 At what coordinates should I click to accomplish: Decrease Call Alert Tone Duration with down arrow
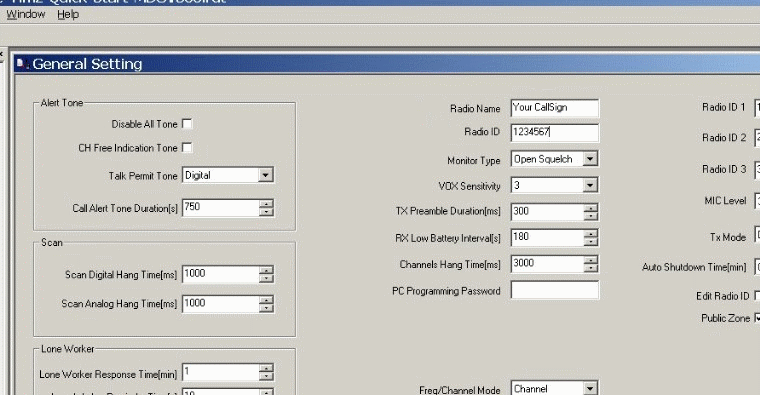(x=266, y=212)
